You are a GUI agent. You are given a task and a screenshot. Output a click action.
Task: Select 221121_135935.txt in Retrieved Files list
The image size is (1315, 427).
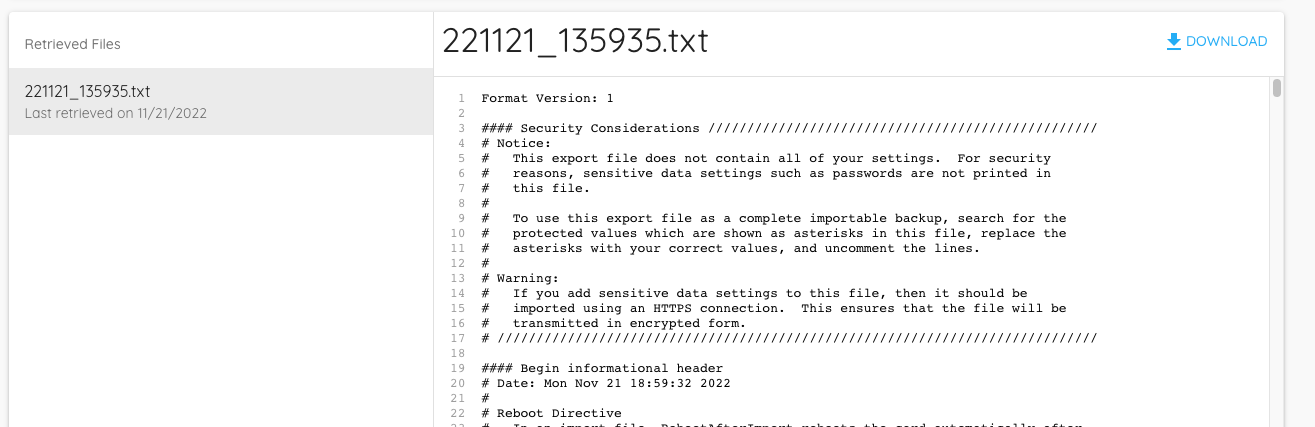coord(221,101)
